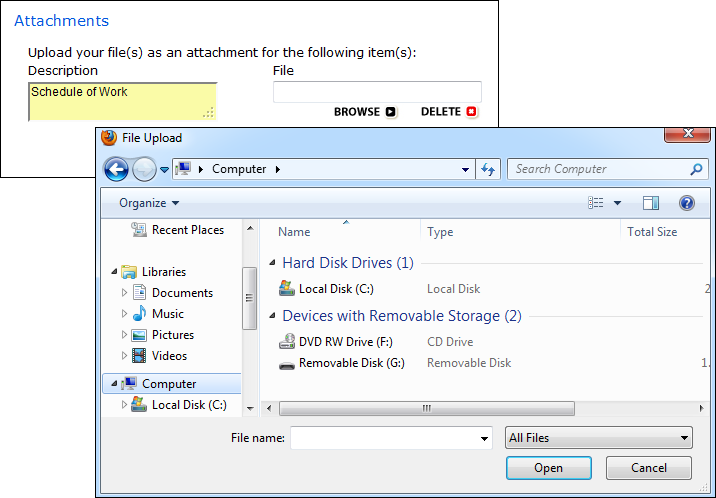Screen dimensions: 716x498
Task: Select Removable Disk (G:) drive icon
Action: [x=287, y=363]
